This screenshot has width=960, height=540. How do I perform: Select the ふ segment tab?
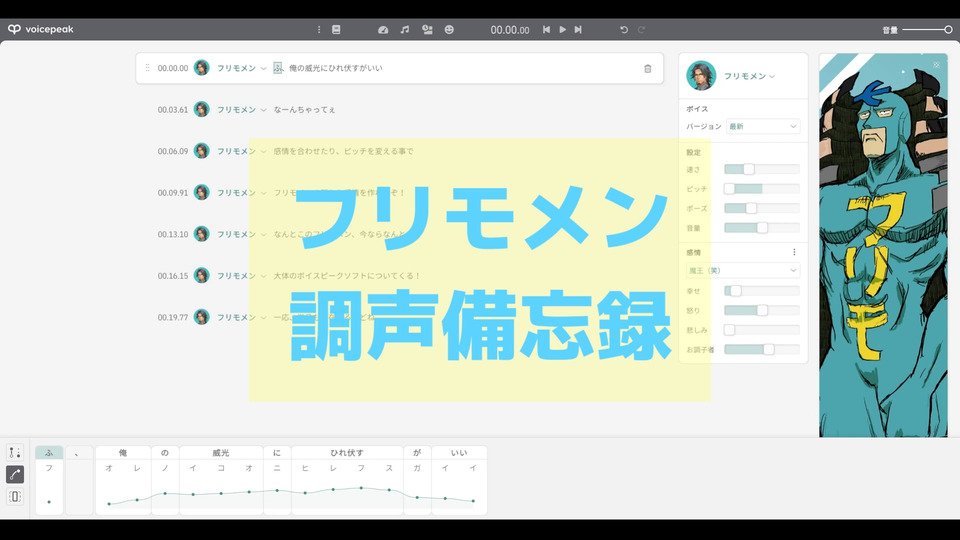[49, 452]
